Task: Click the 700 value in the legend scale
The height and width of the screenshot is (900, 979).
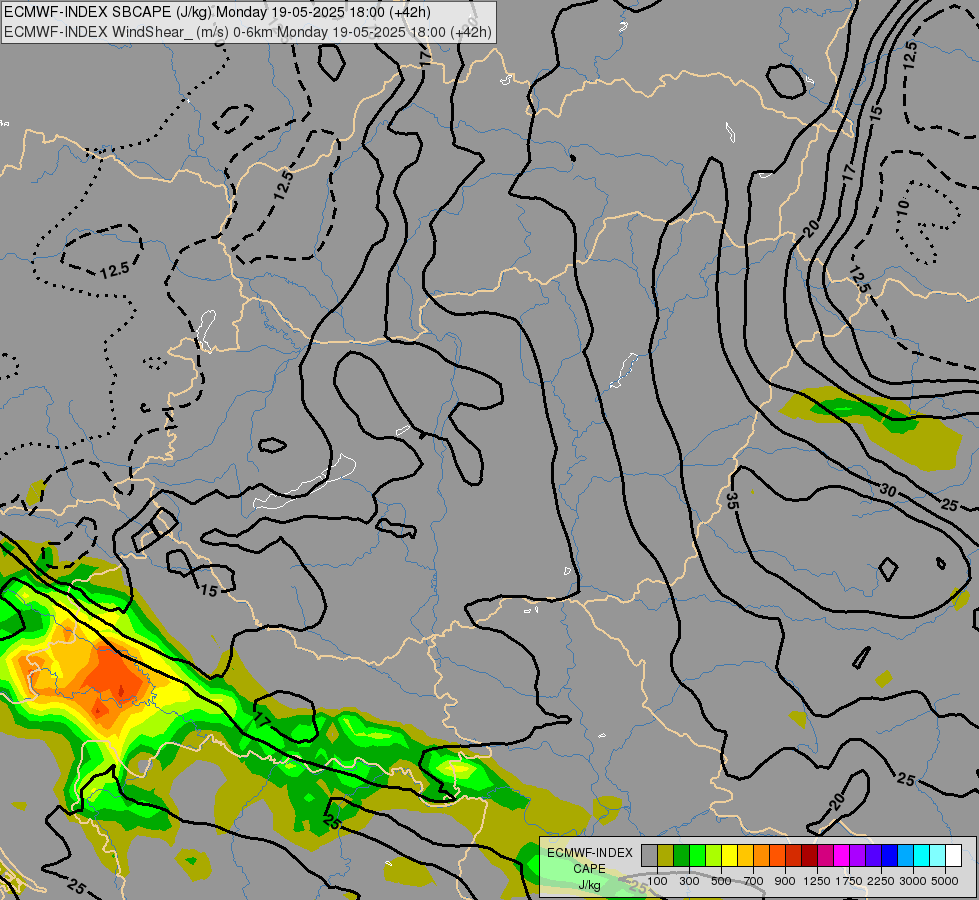Action: tap(754, 881)
